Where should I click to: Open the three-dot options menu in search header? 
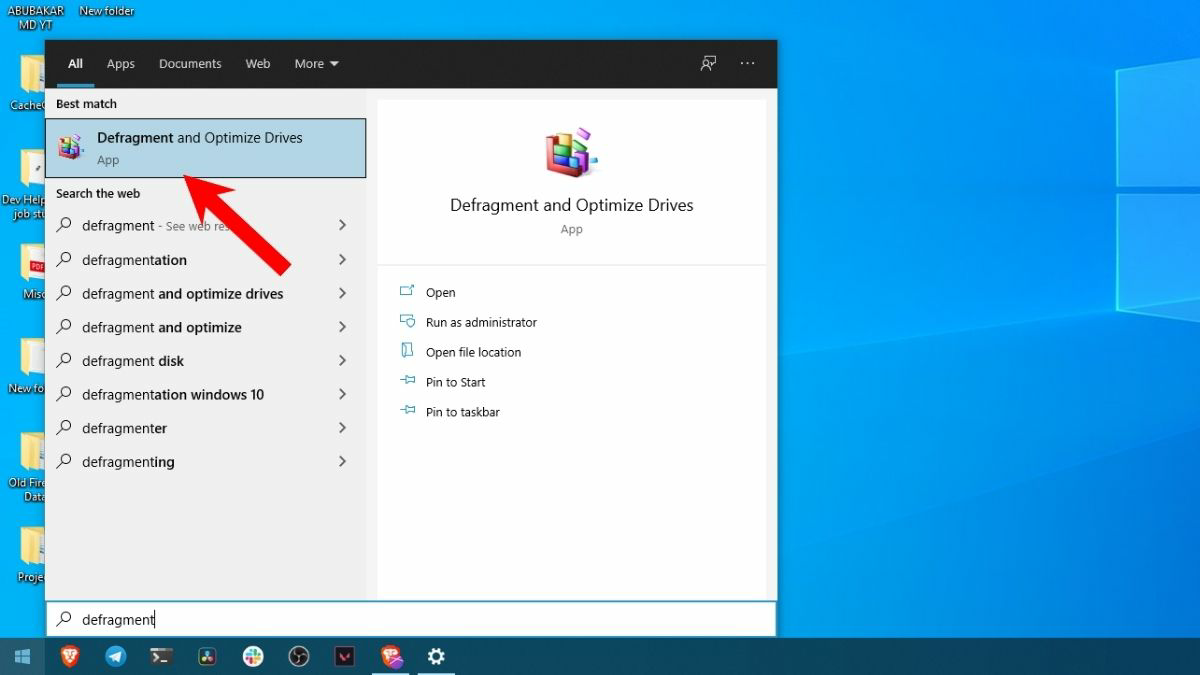(748, 63)
